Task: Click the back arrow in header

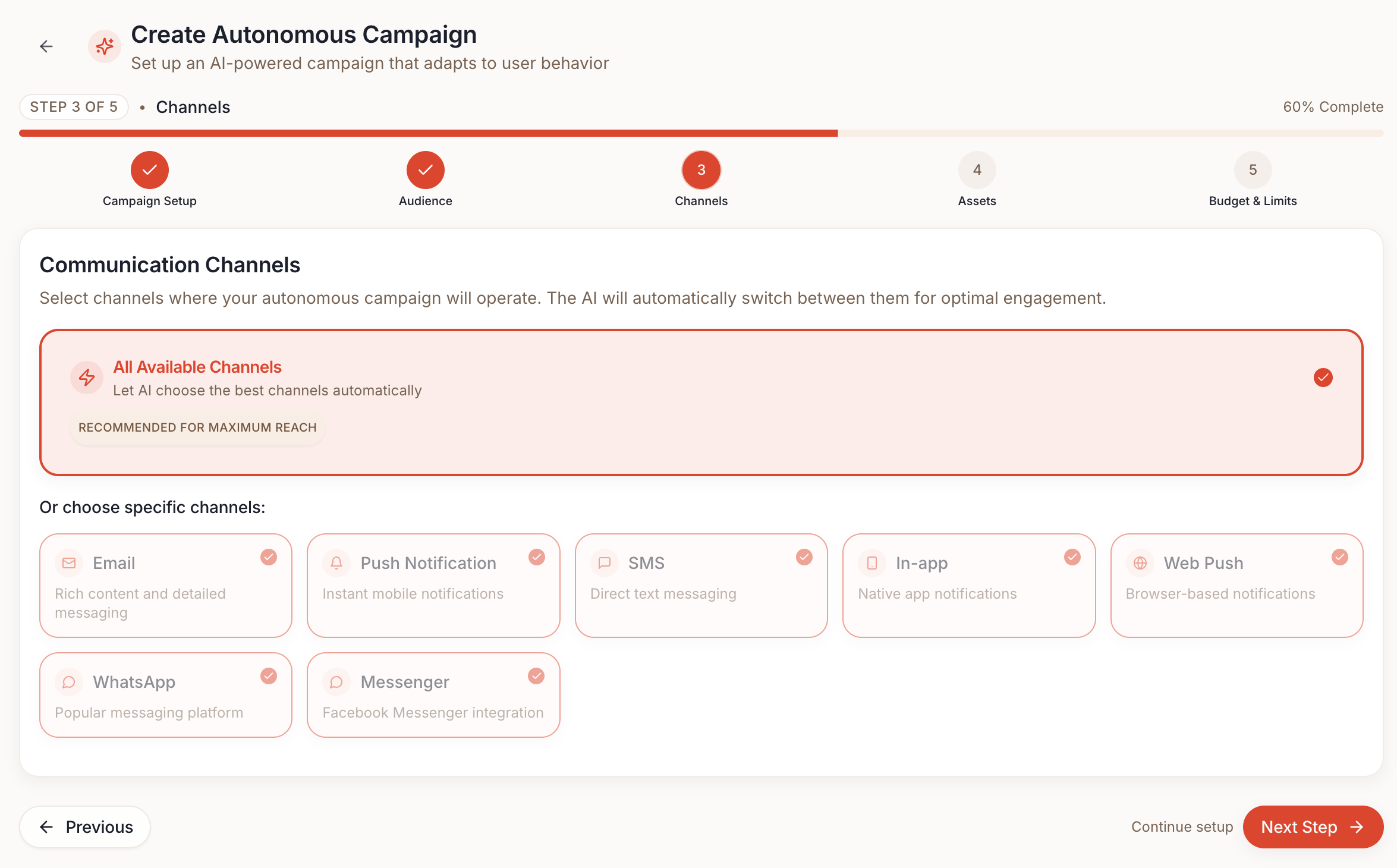Action: pyautogui.click(x=46, y=46)
